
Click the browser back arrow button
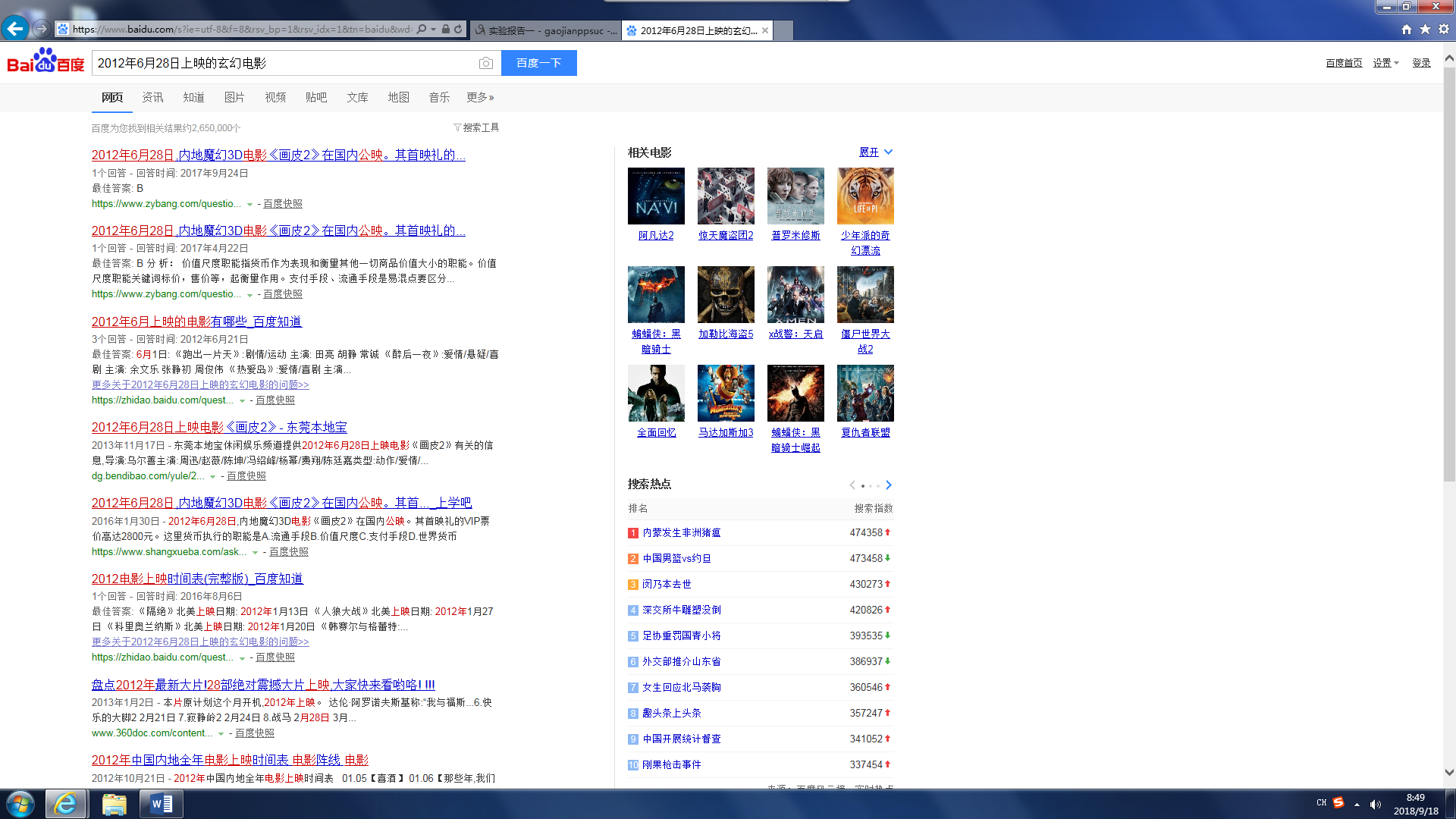15,29
